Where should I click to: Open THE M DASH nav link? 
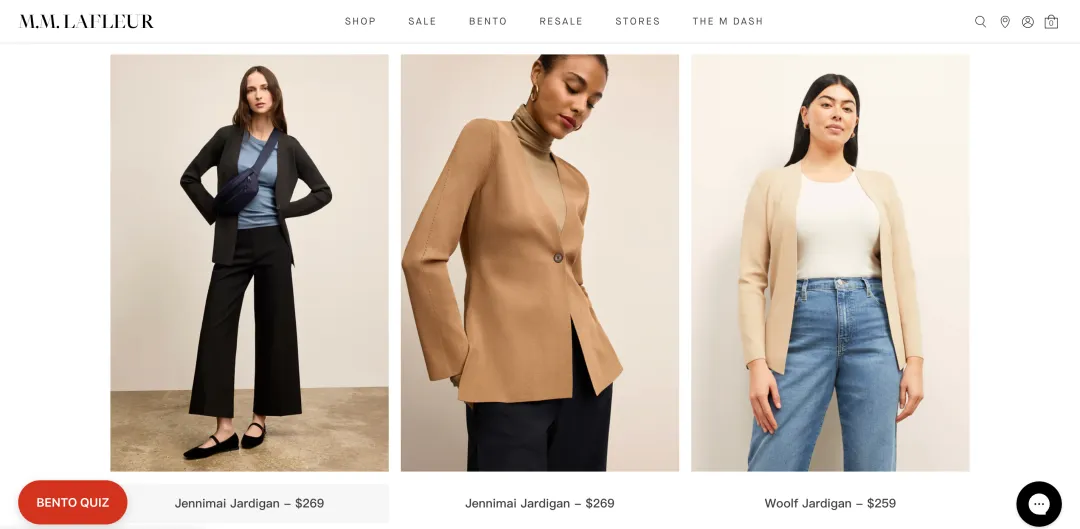click(727, 21)
